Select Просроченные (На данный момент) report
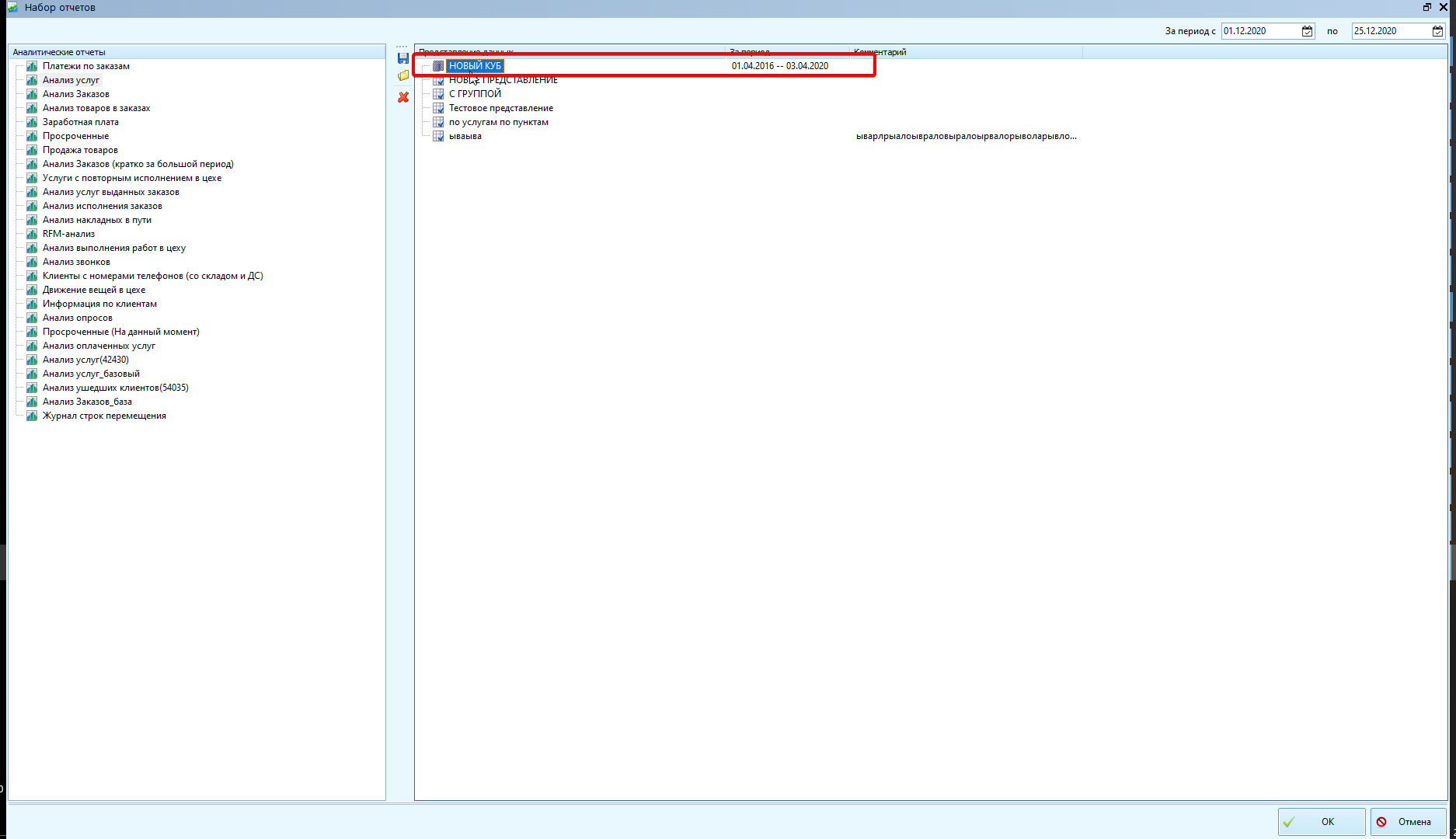 pyautogui.click(x=121, y=332)
